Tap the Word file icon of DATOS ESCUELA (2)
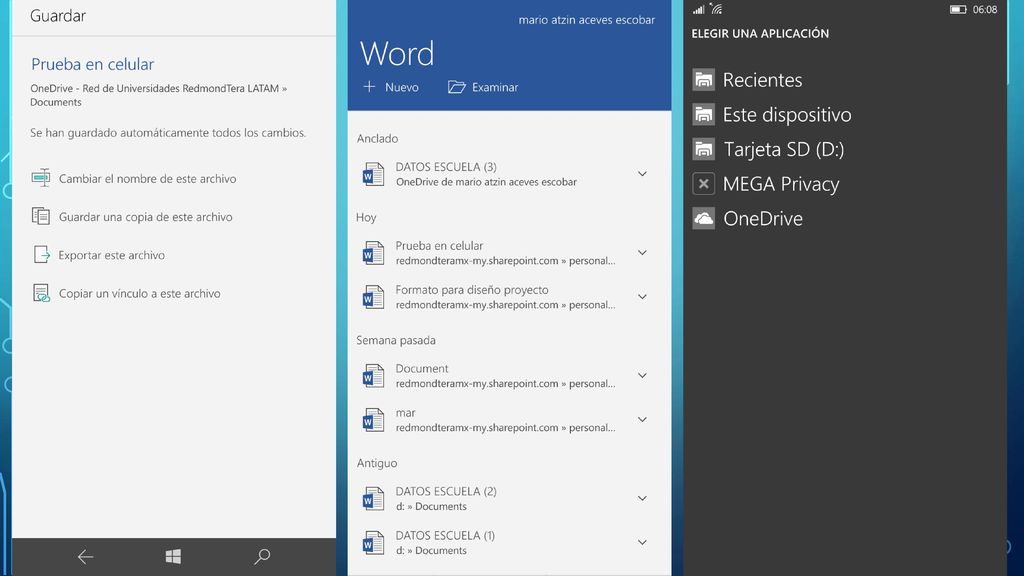The height and width of the screenshot is (576, 1024). [x=373, y=499]
